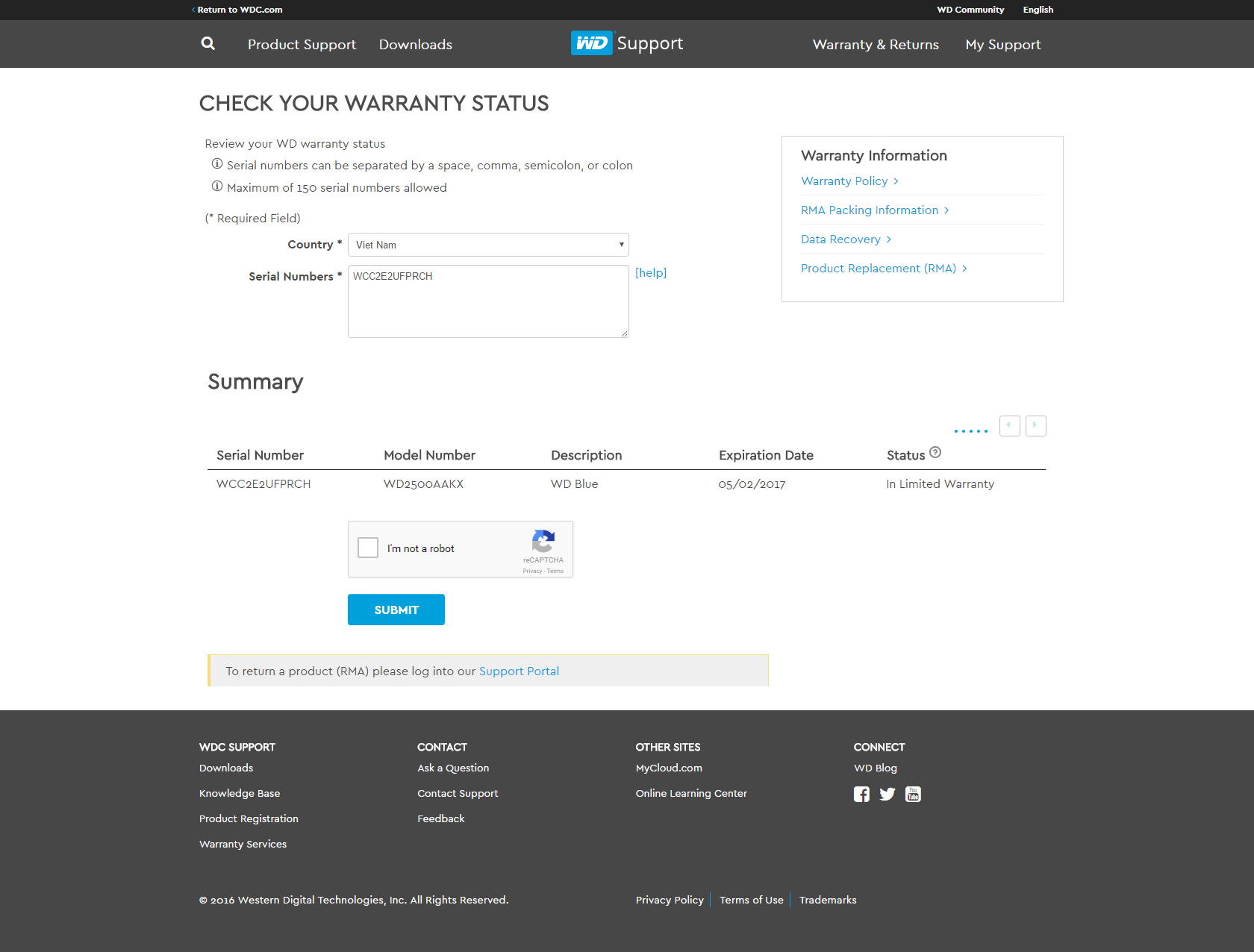
Task: Open Data Recovery link
Action: click(846, 239)
